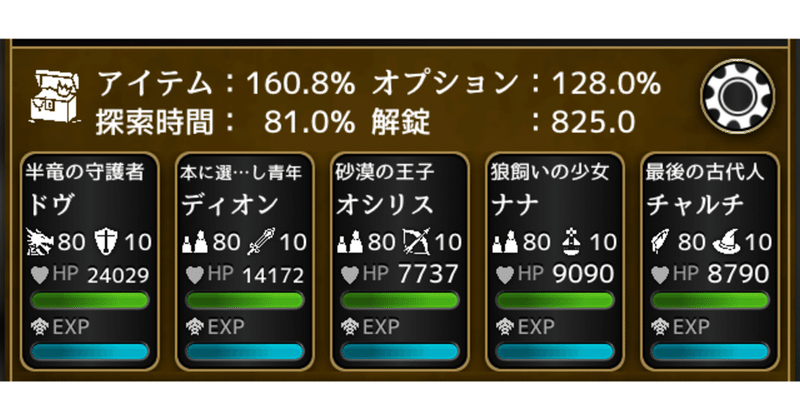Click the heart HP icon on ディオン

194,273
